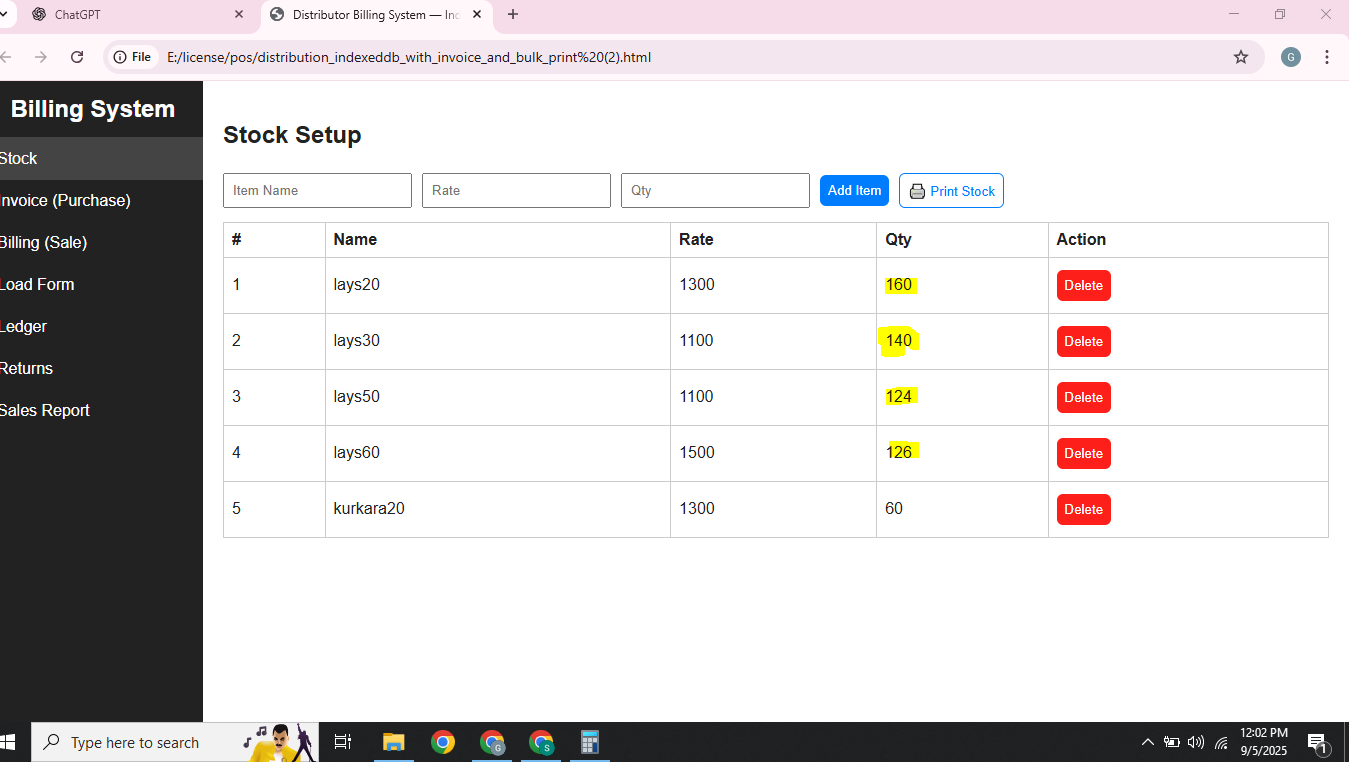Click the bookmark star in the address bar
Image resolution: width=1349 pixels, height=762 pixels.
1241,57
